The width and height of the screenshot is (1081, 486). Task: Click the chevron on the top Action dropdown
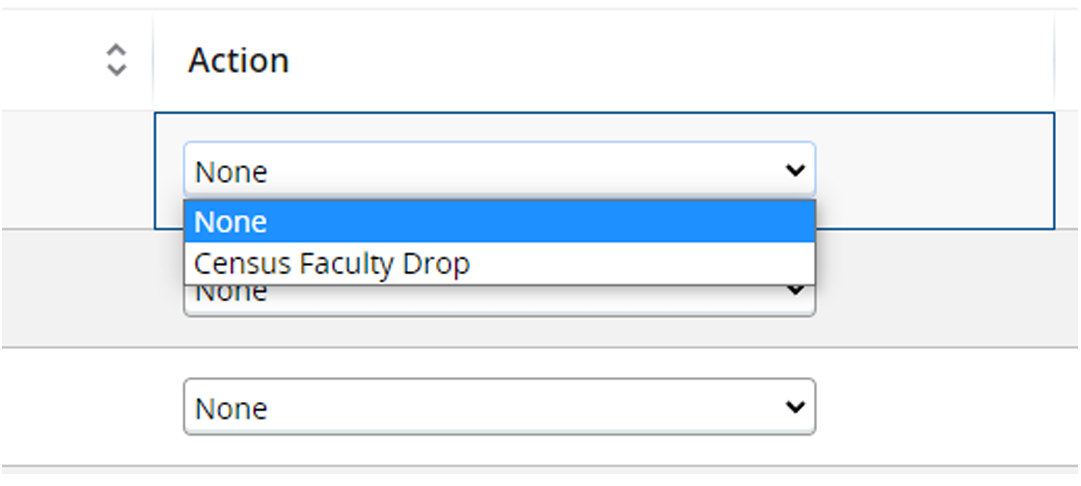795,171
